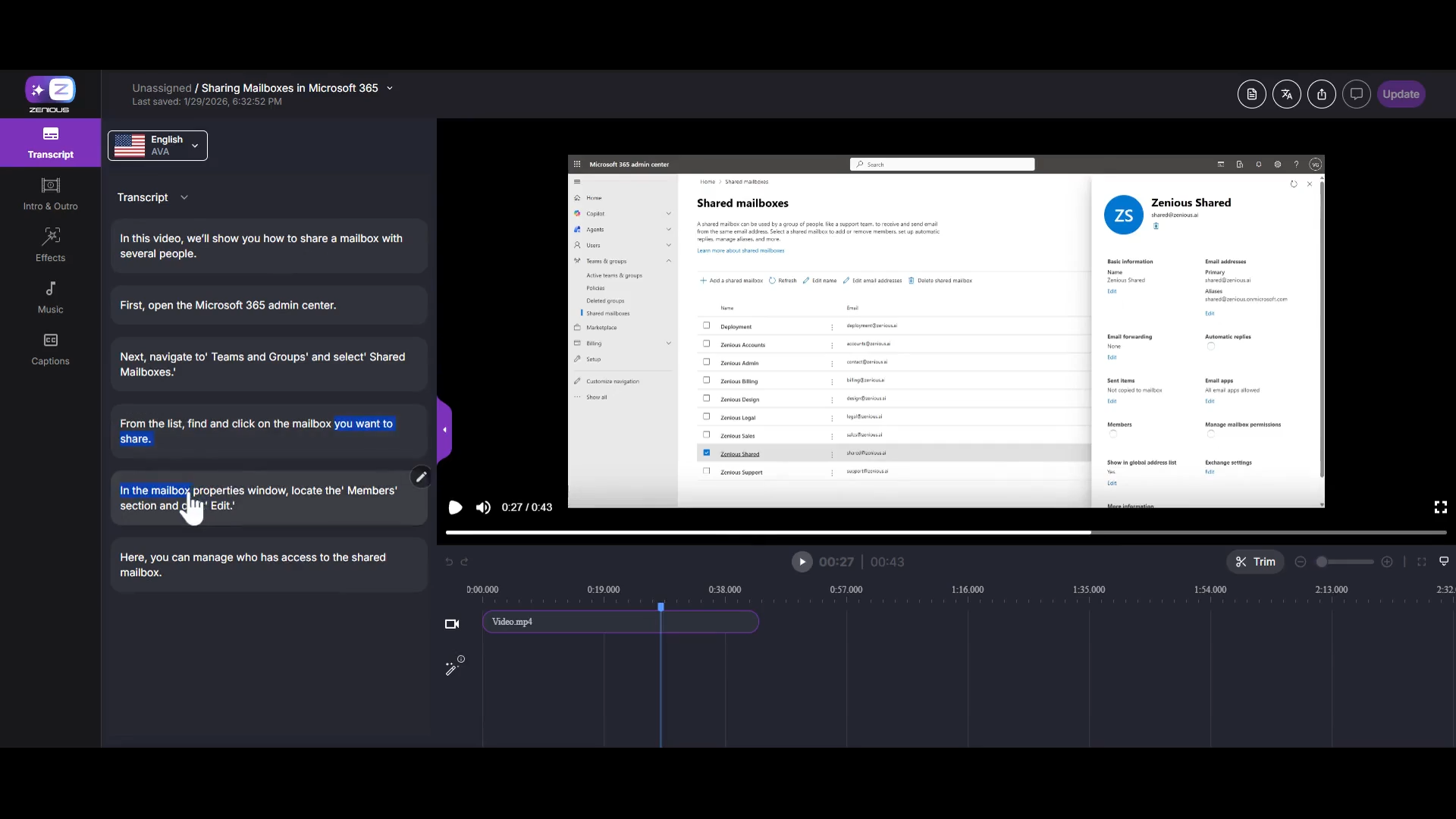The height and width of the screenshot is (819, 1456).
Task: Click the Trim button
Action: tap(1255, 562)
